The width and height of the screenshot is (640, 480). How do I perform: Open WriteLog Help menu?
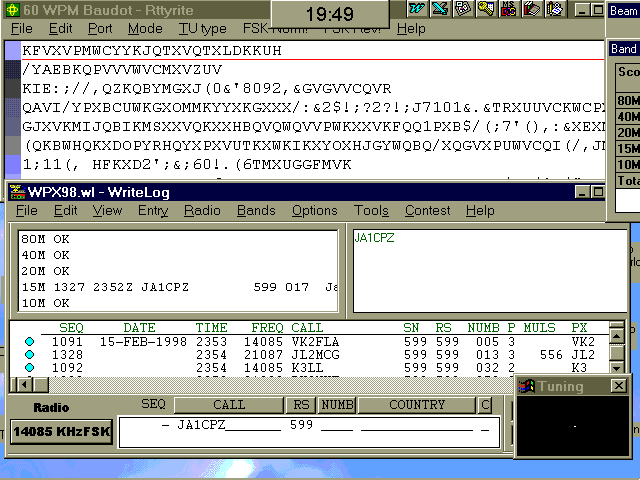coord(480,211)
